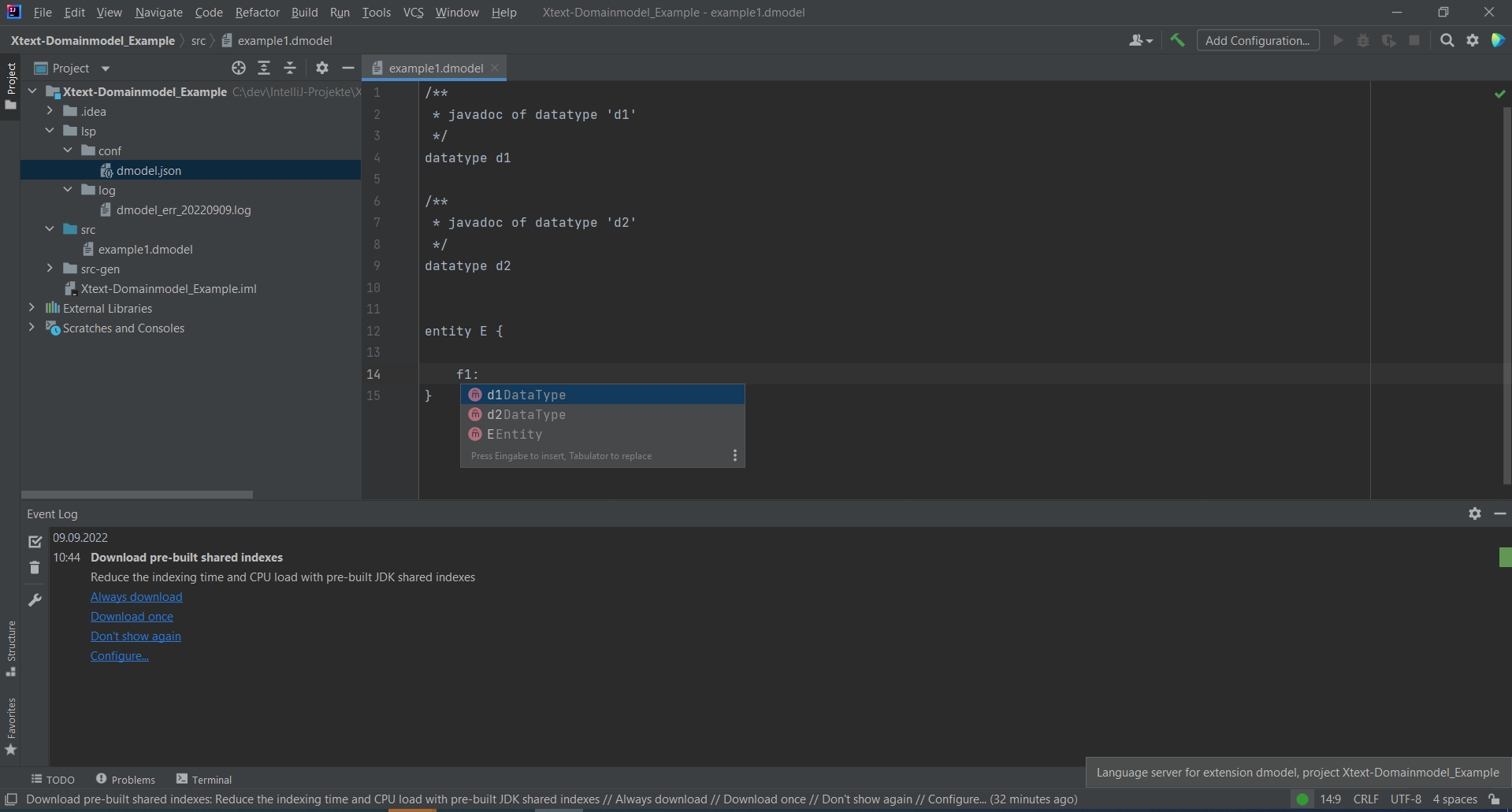The image size is (1512, 812).
Task: Collapse the lsp folder
Action: 50,130
